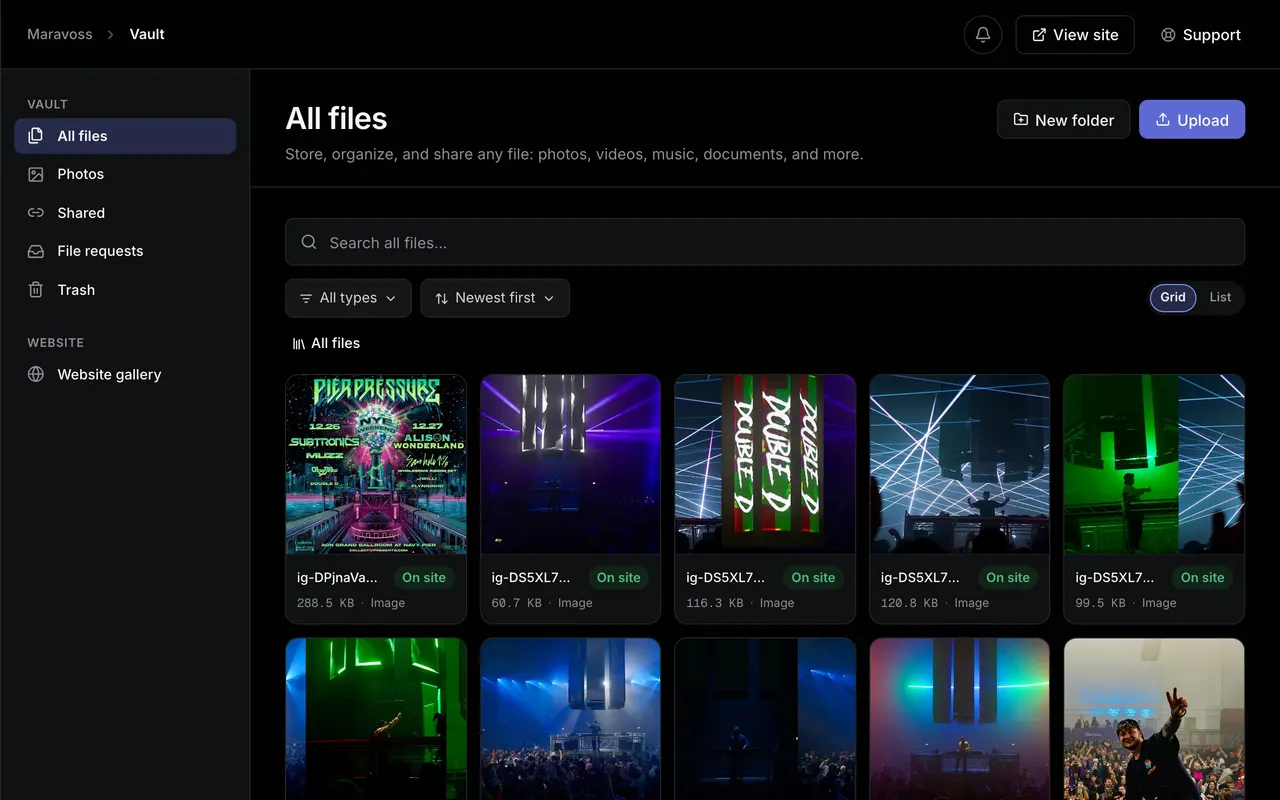This screenshot has width=1280, height=800.
Task: Open Trash section
Action: 125,290
